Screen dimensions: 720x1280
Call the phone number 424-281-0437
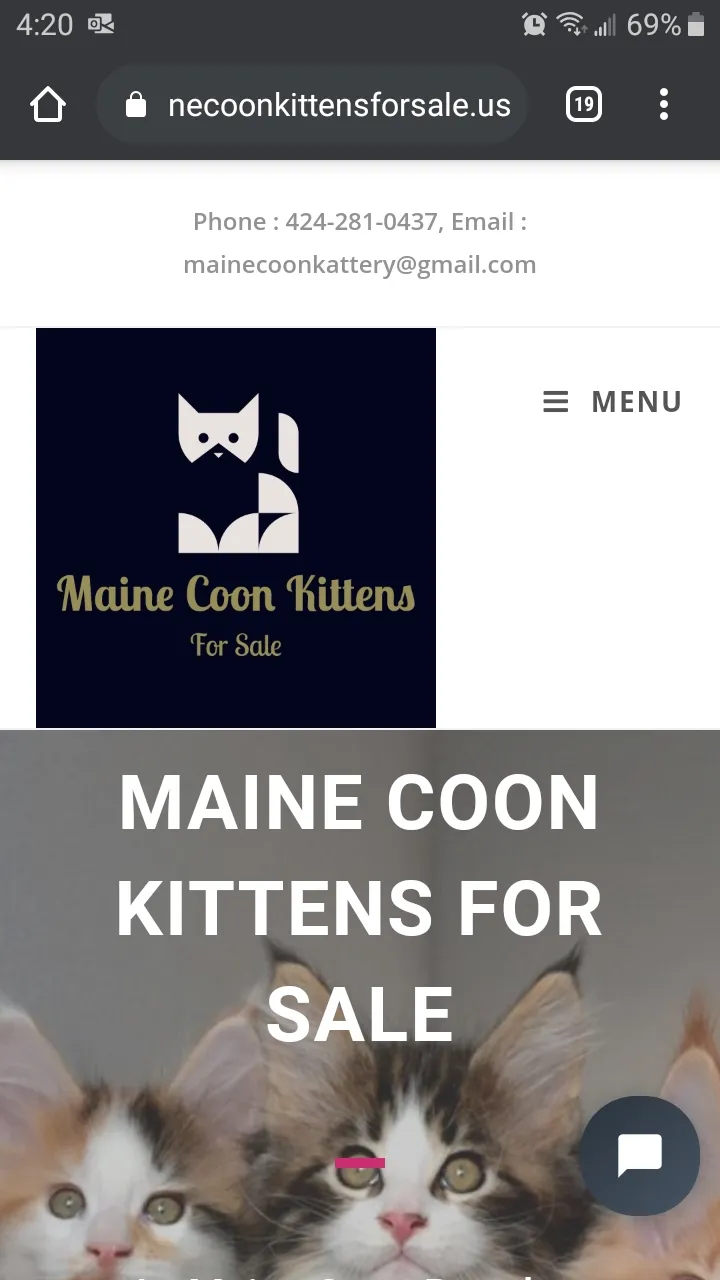coord(361,222)
